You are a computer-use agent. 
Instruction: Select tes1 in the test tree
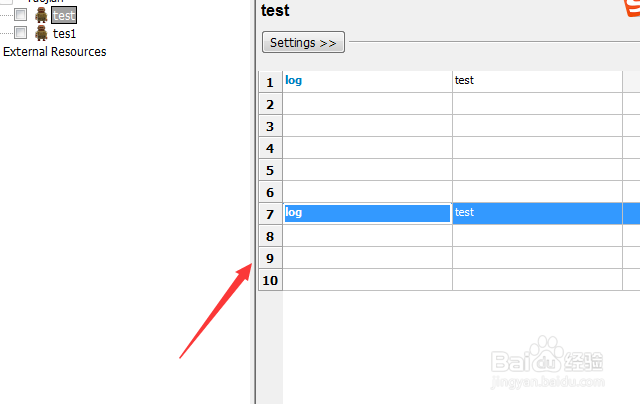(x=64, y=33)
